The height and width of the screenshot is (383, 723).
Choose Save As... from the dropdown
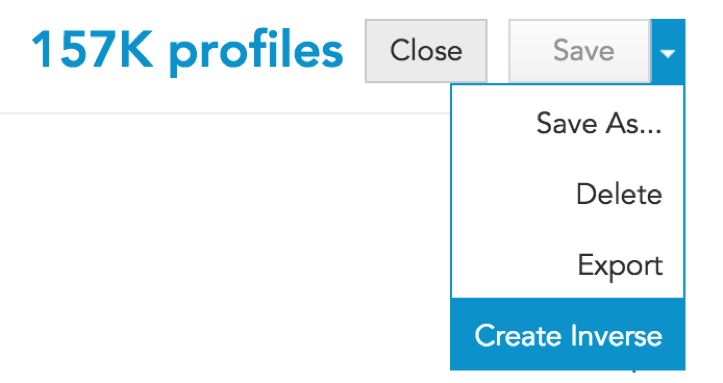coord(568,124)
